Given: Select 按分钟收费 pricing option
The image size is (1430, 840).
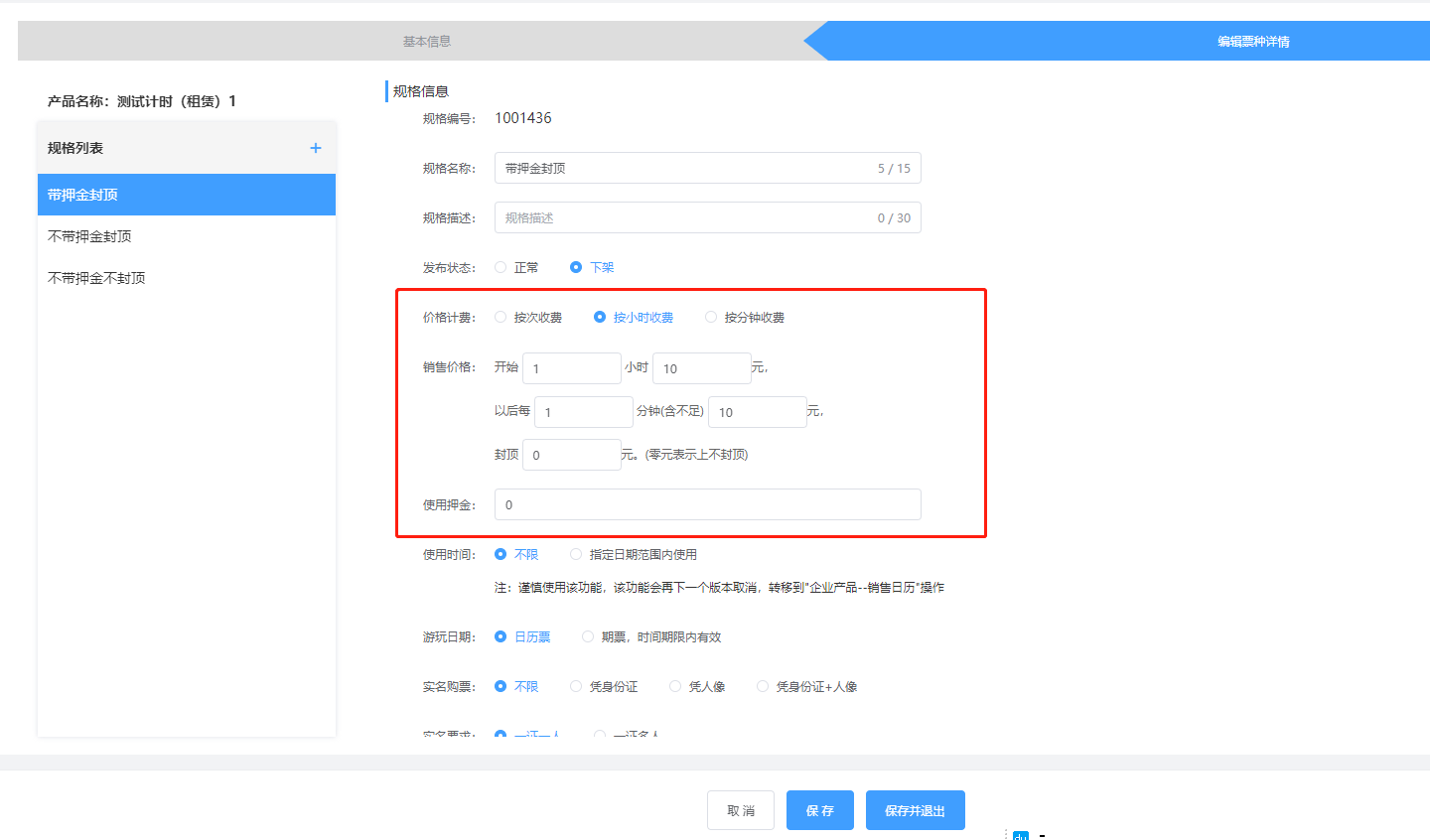Looking at the screenshot, I should coord(711,318).
